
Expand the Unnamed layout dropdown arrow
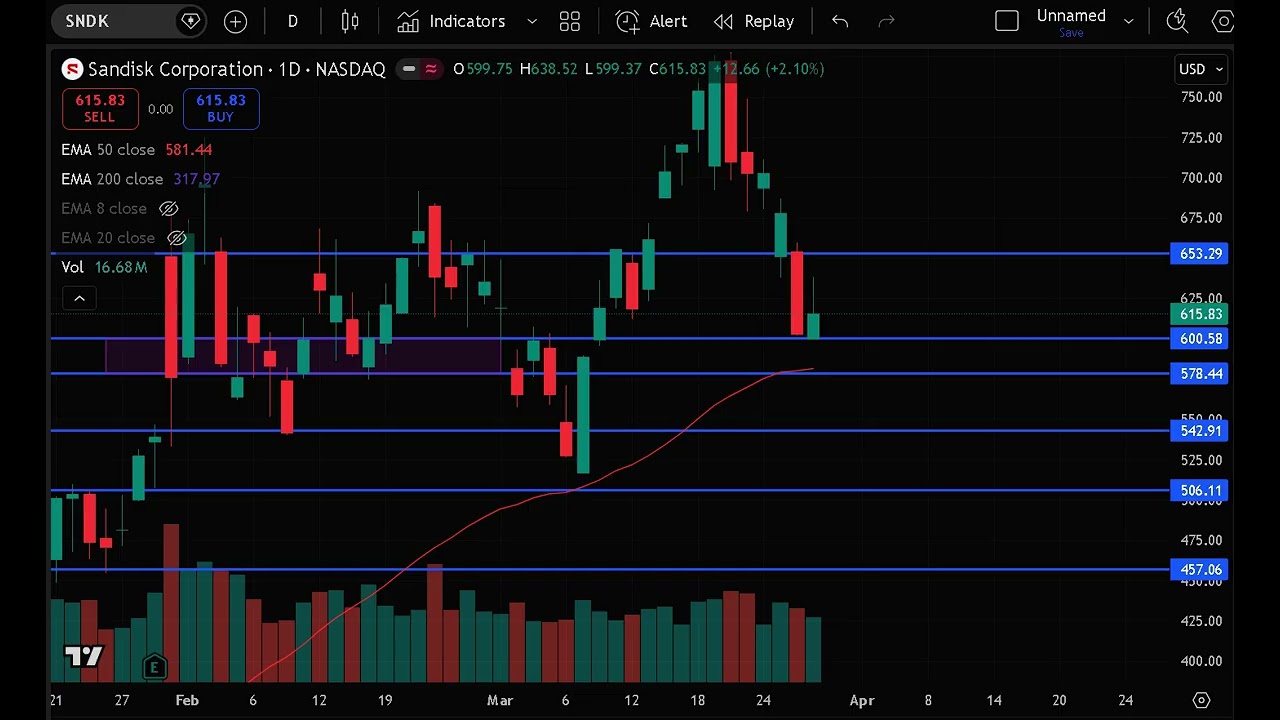[x=1129, y=21]
